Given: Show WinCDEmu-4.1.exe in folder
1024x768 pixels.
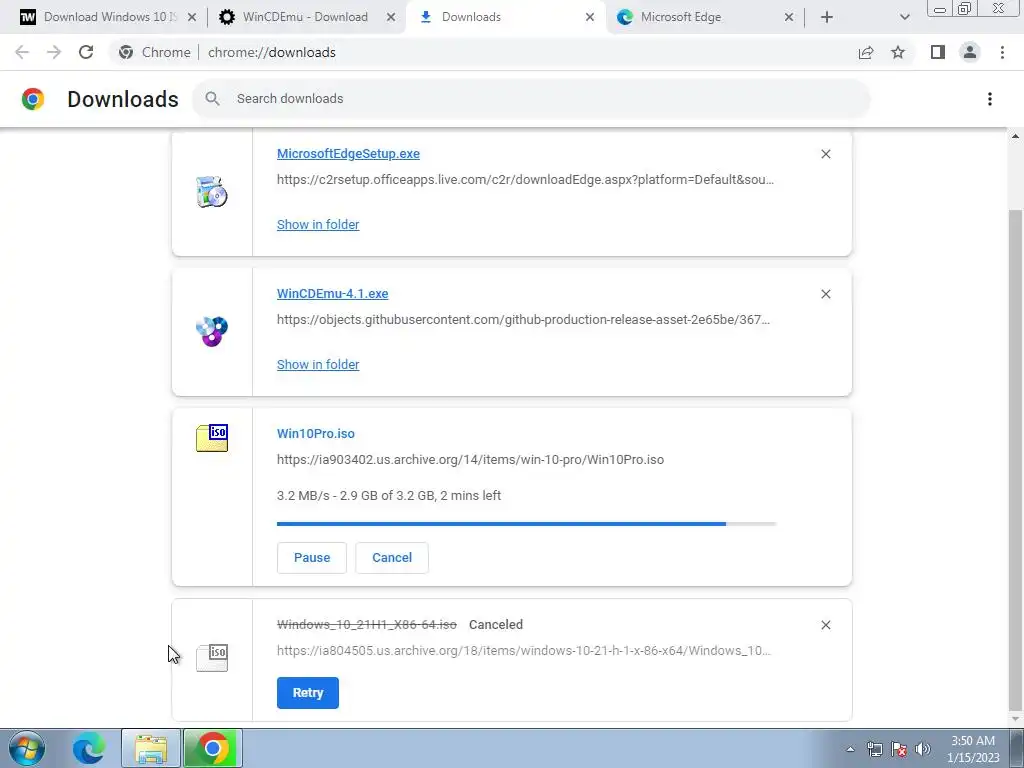Looking at the screenshot, I should 318,364.
